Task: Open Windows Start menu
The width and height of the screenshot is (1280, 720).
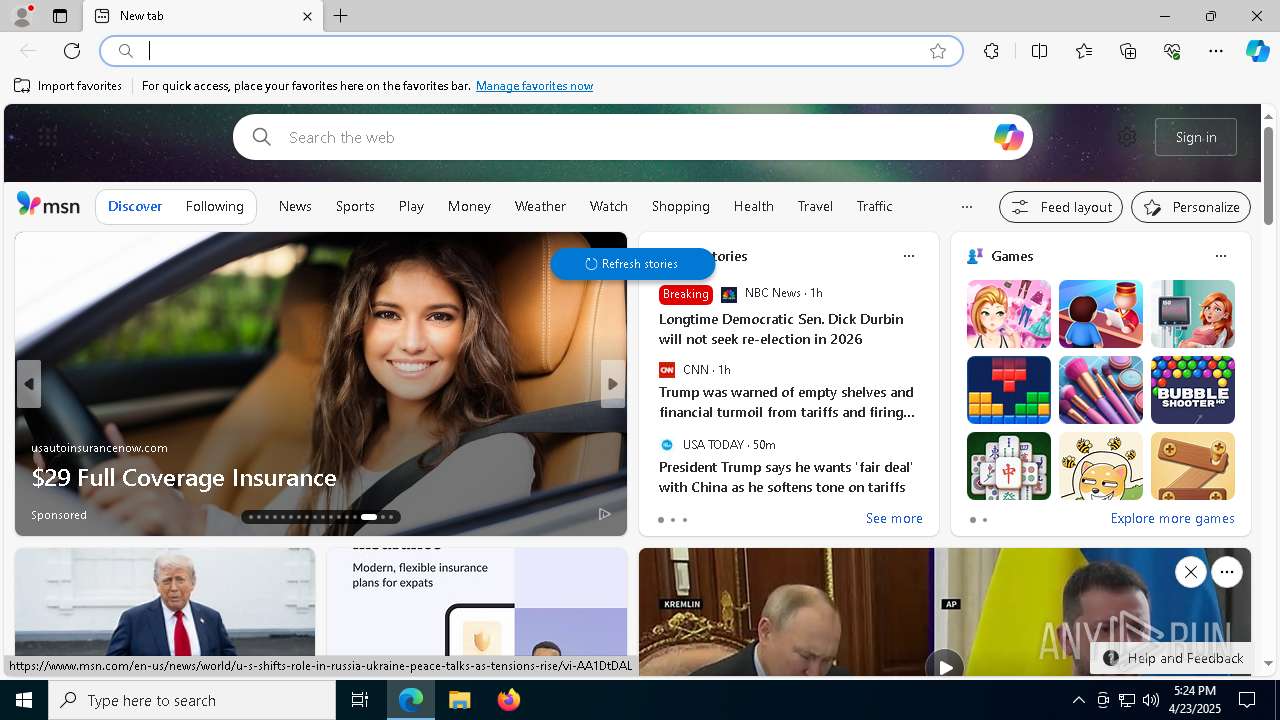Action: pyautogui.click(x=24, y=700)
